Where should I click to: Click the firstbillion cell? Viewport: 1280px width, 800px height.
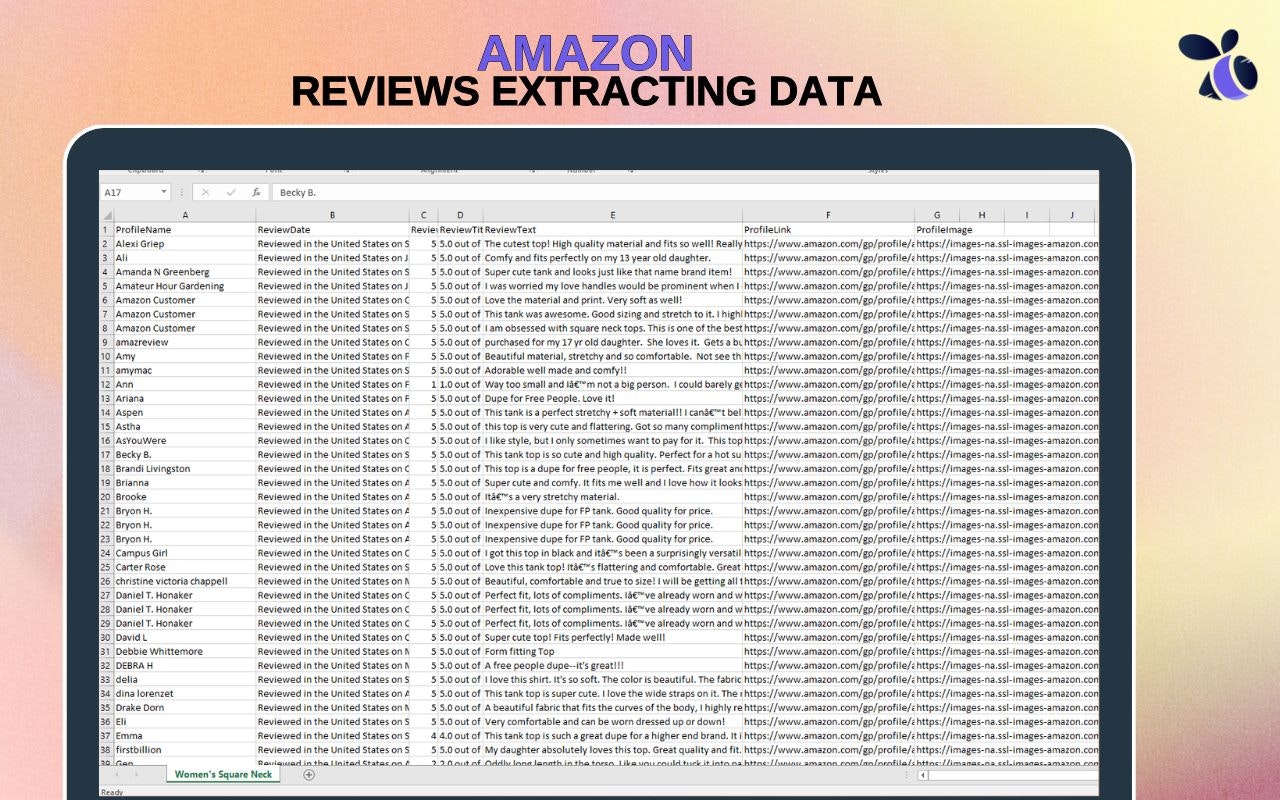[x=185, y=749]
